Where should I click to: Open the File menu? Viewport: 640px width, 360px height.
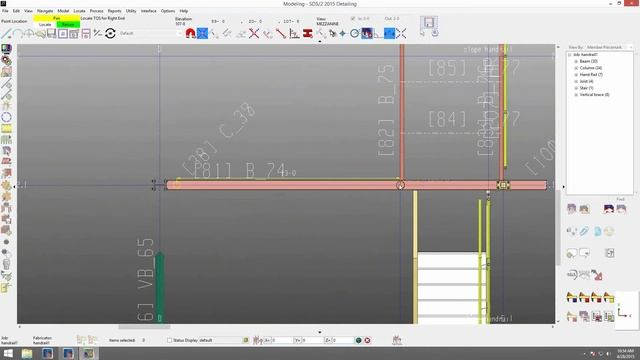[5, 11]
